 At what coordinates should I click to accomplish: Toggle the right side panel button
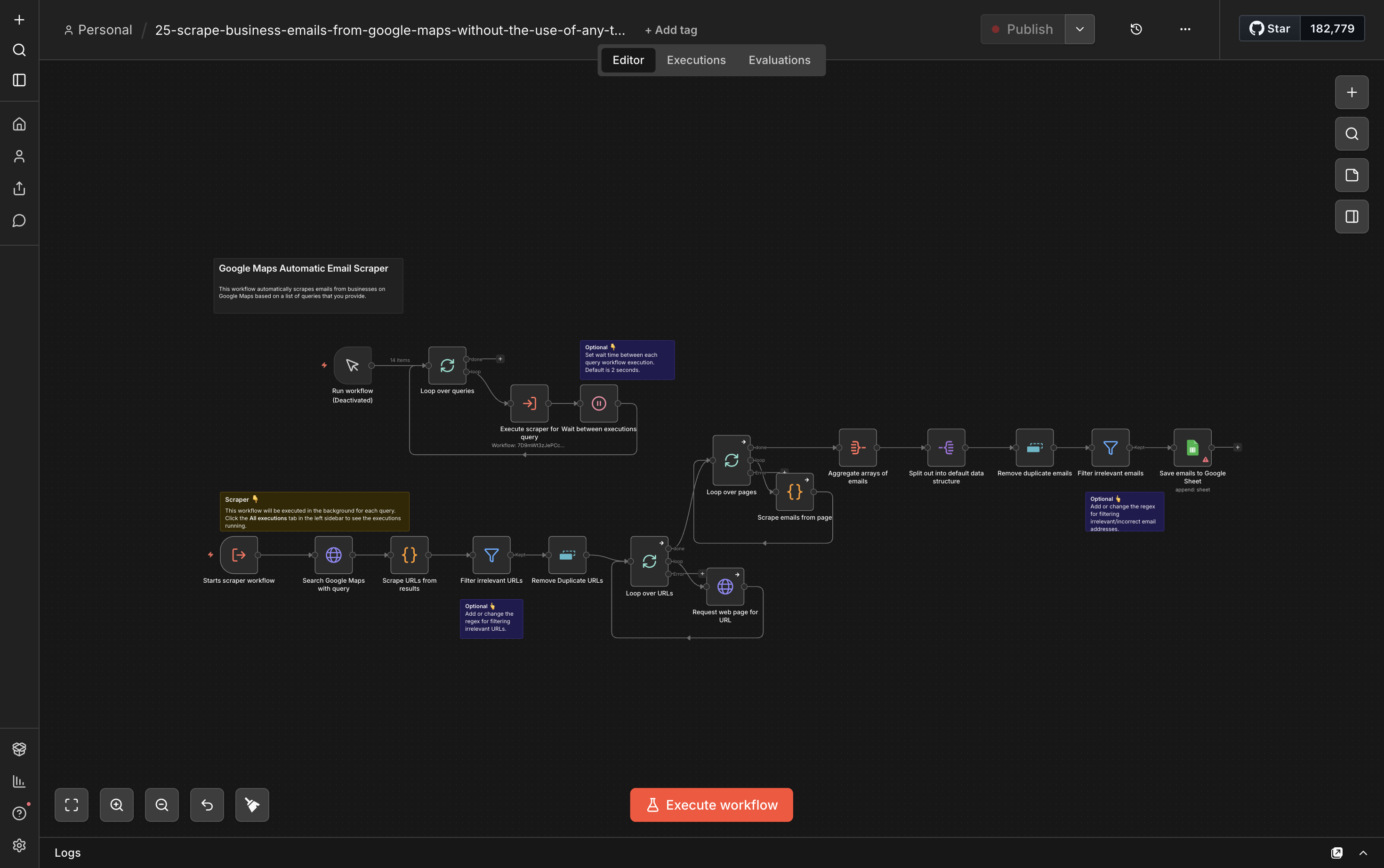pyautogui.click(x=1351, y=217)
